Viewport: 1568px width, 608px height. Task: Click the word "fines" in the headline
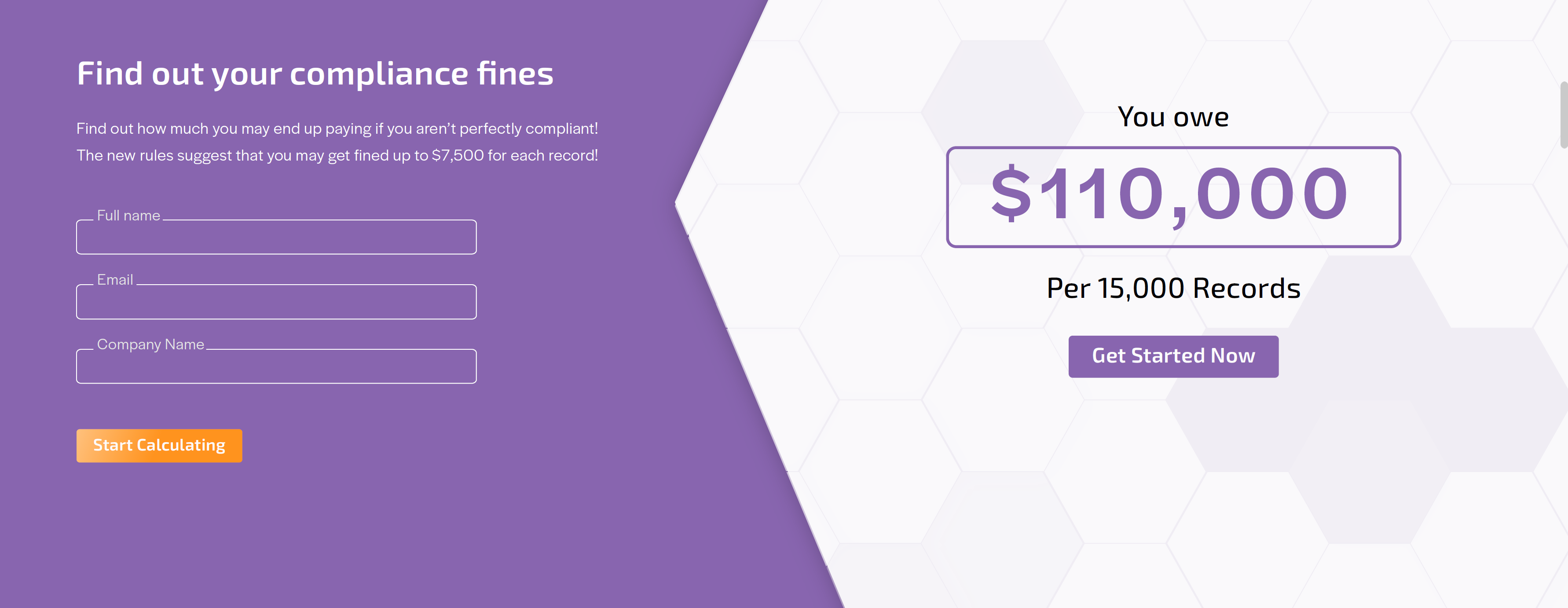pos(515,73)
